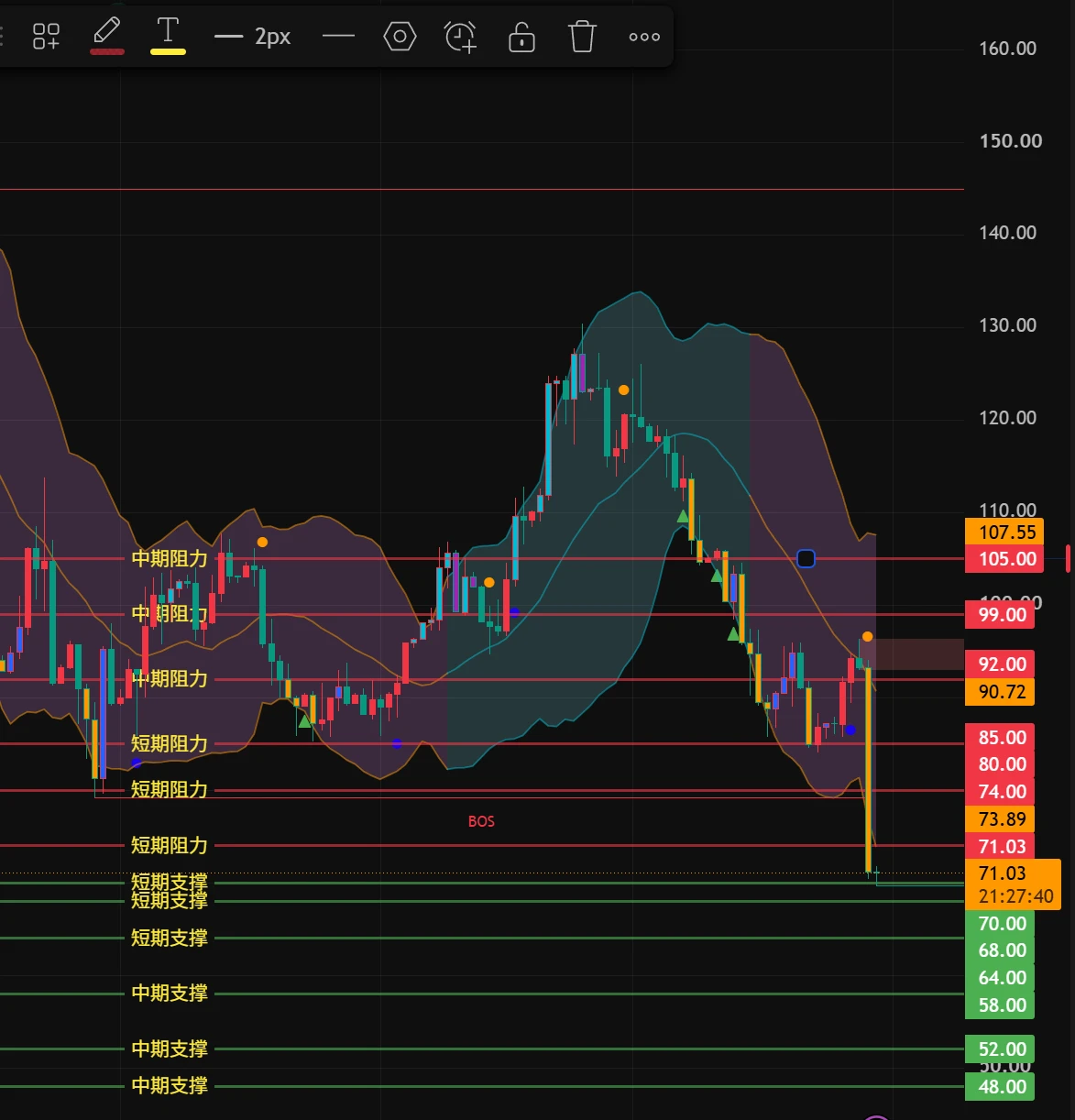1075x1120 pixels.
Task: Open text color picker with T icon
Action: pyautogui.click(x=168, y=36)
